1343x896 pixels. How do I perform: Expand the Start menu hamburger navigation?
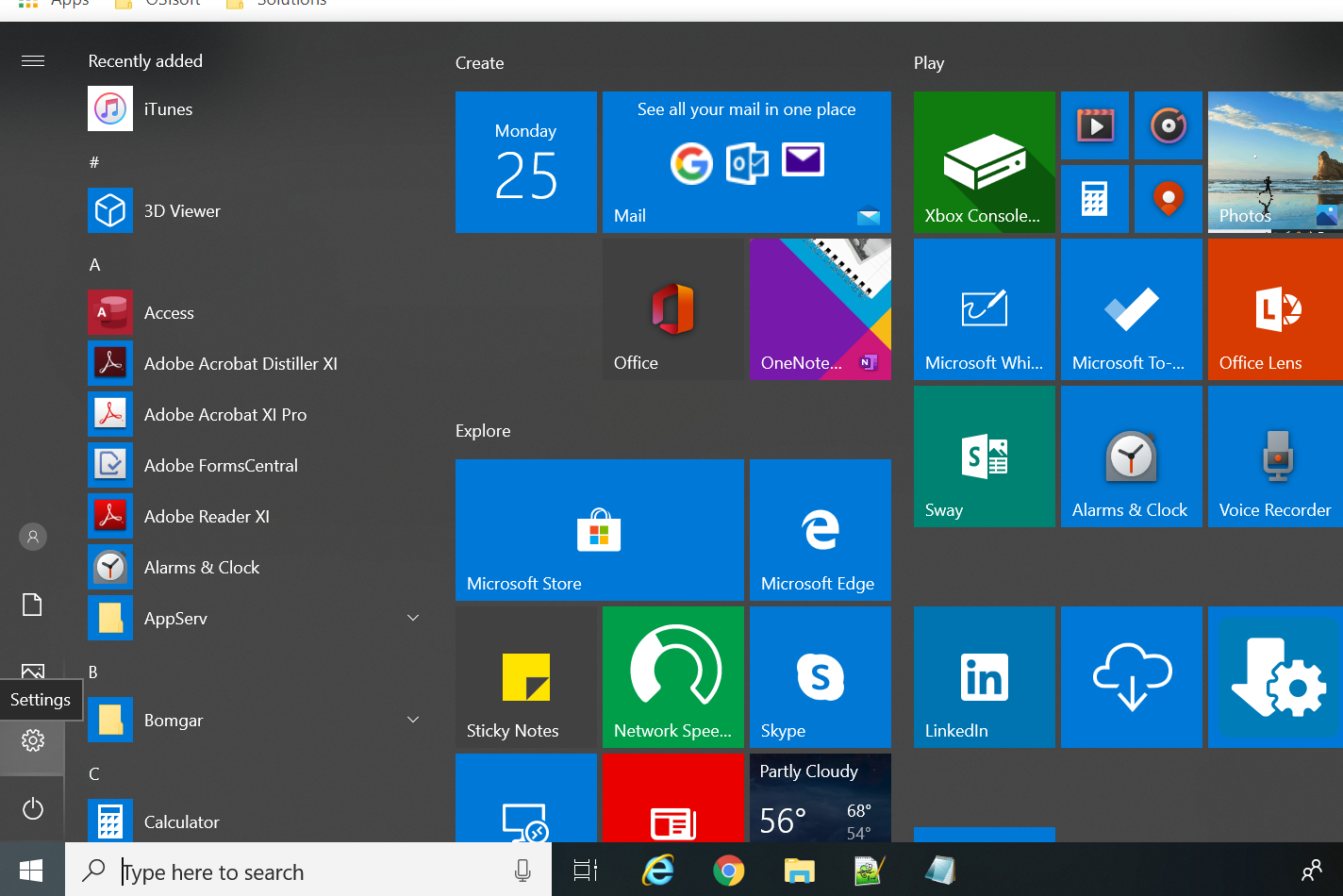33,61
